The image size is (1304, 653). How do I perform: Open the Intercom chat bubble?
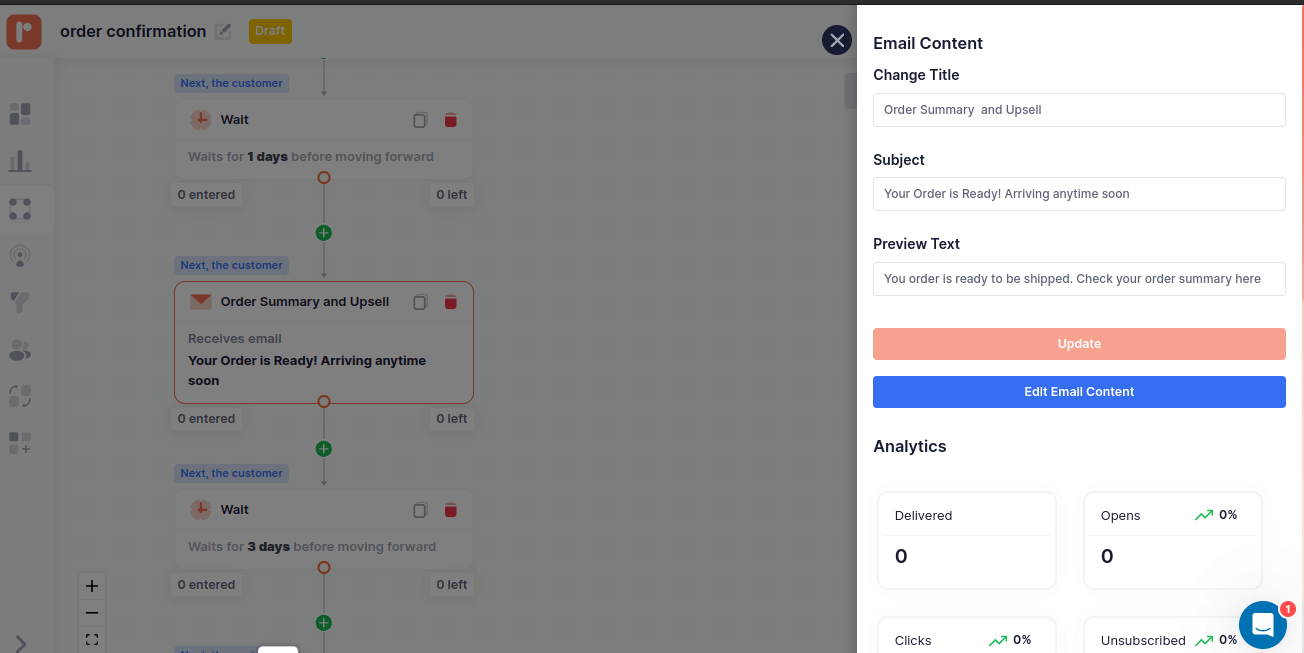[x=1262, y=624]
